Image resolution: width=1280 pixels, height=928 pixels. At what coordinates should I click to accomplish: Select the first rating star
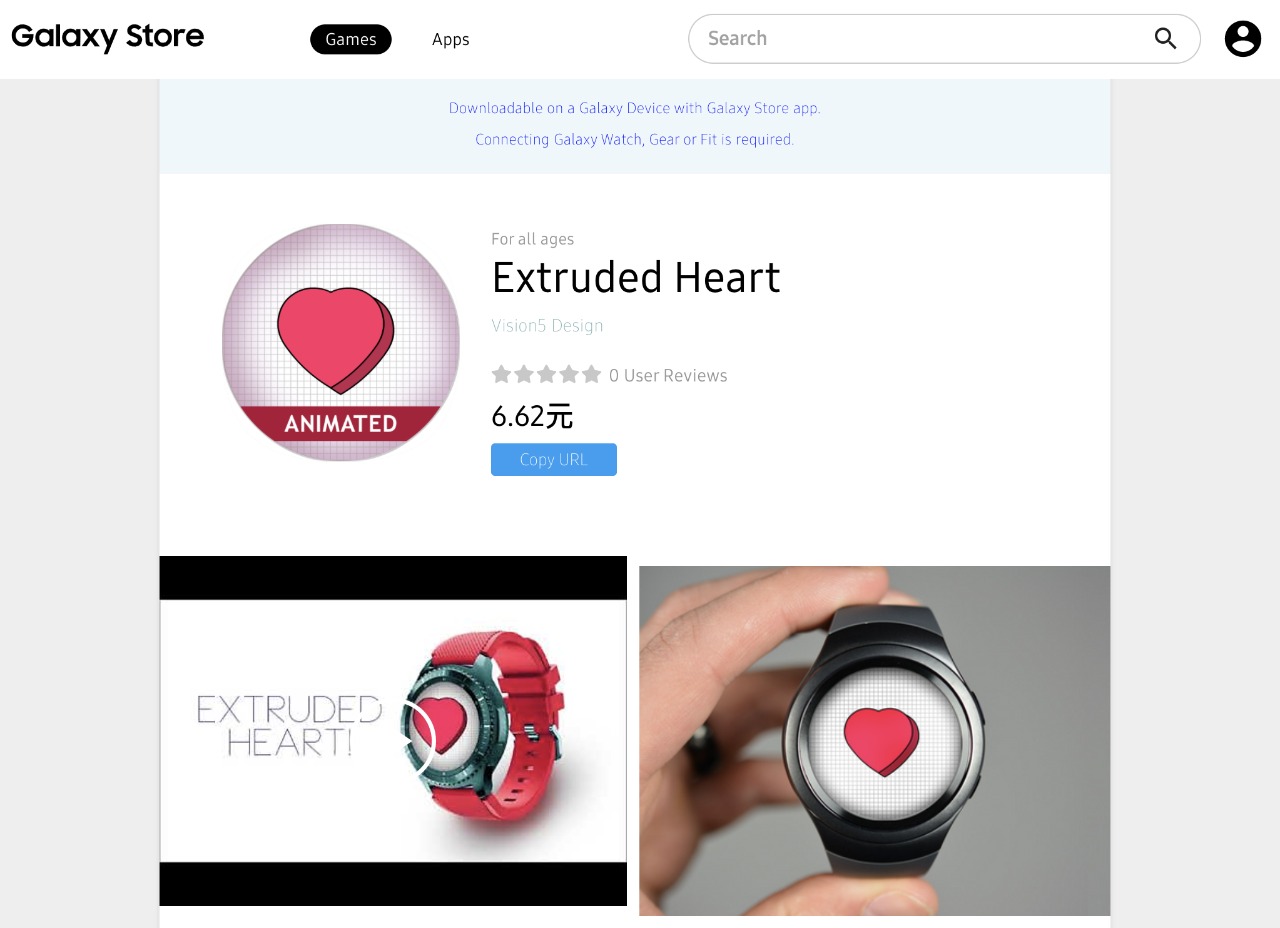coord(501,375)
